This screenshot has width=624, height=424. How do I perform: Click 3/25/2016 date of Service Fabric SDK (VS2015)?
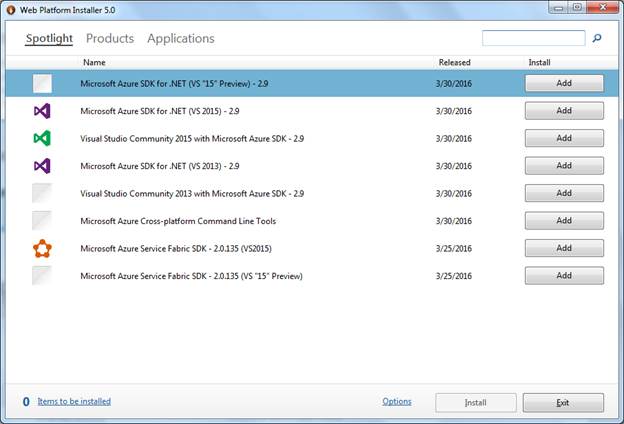click(x=454, y=248)
